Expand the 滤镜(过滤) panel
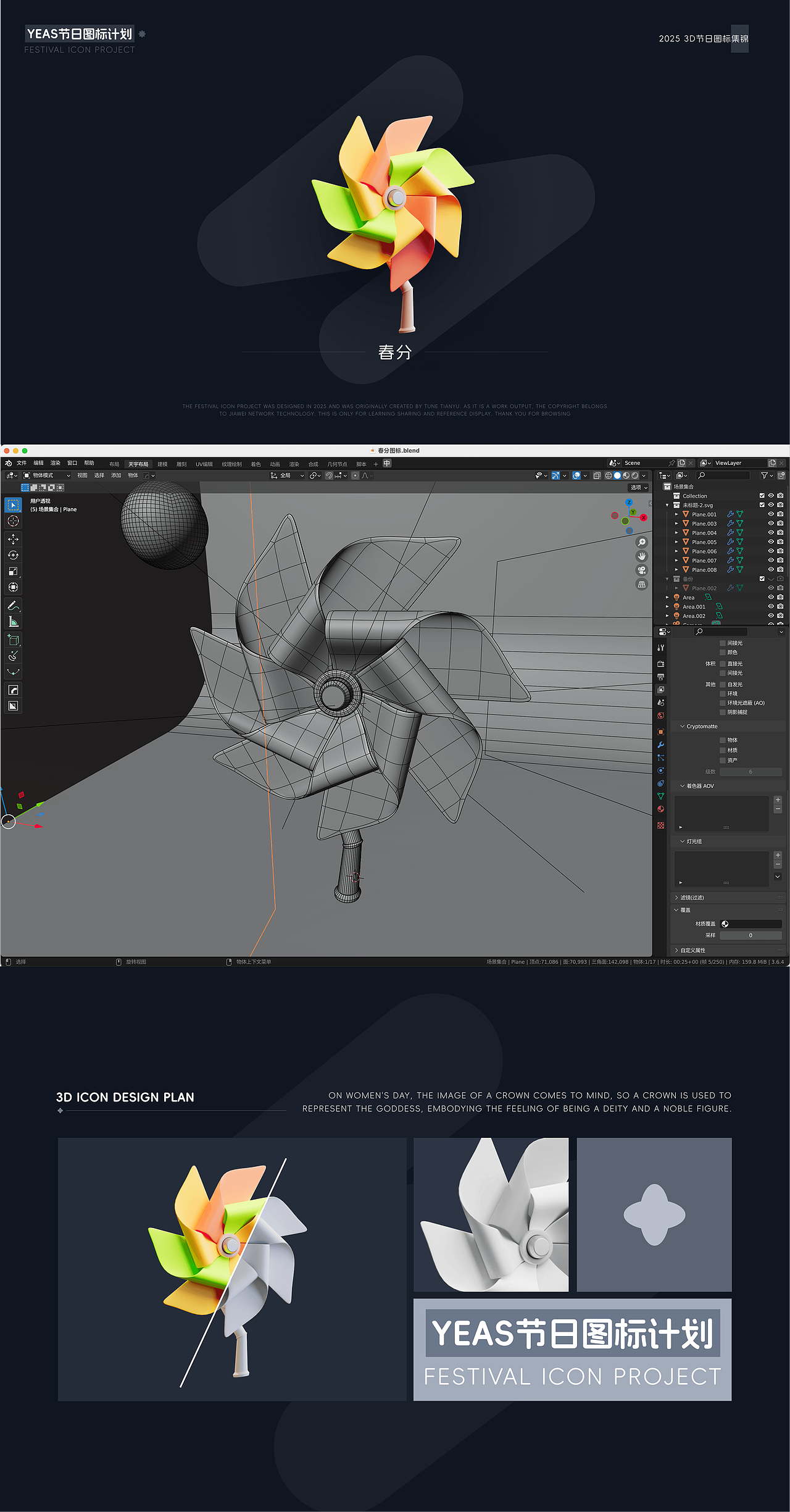 point(676,898)
